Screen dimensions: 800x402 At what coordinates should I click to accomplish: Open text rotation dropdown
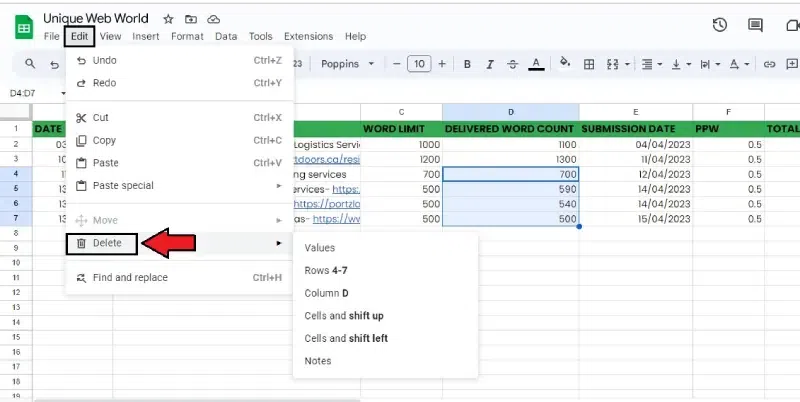[739, 64]
